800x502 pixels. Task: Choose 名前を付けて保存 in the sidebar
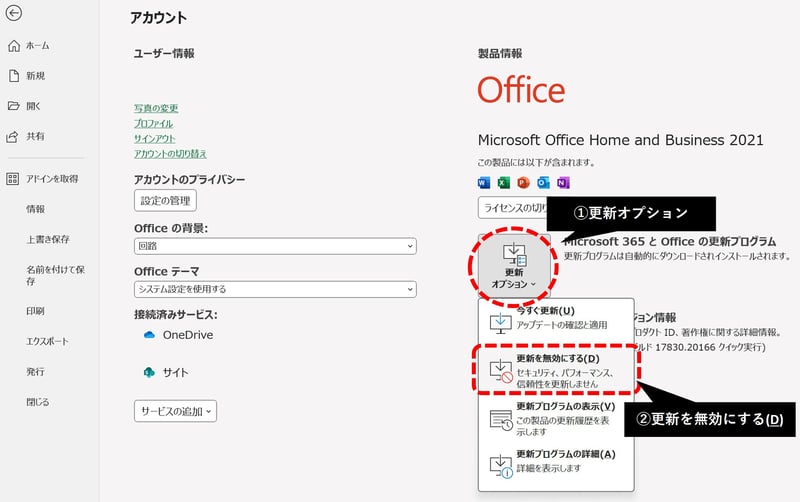(x=55, y=275)
